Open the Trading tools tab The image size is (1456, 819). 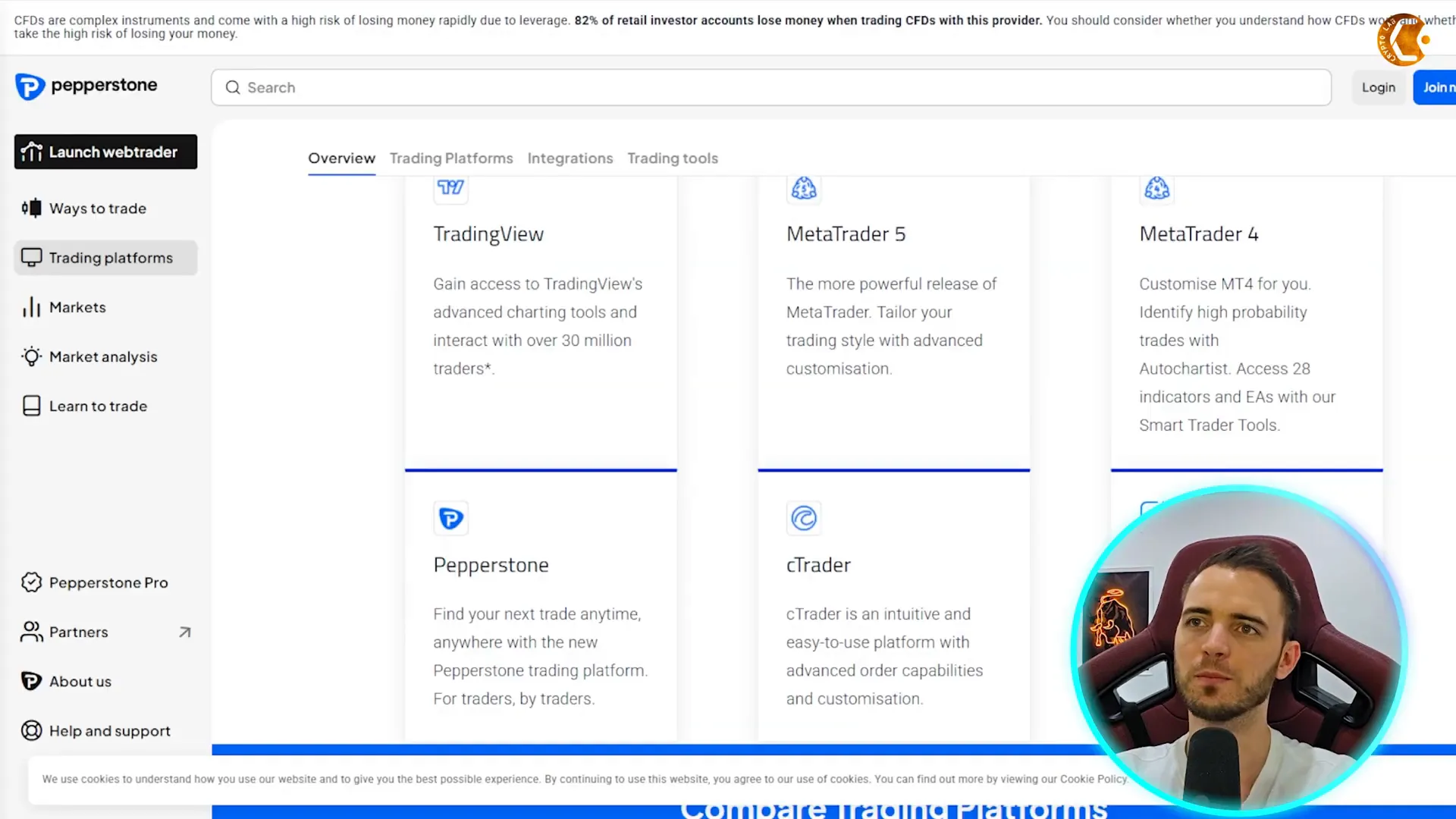point(673,158)
